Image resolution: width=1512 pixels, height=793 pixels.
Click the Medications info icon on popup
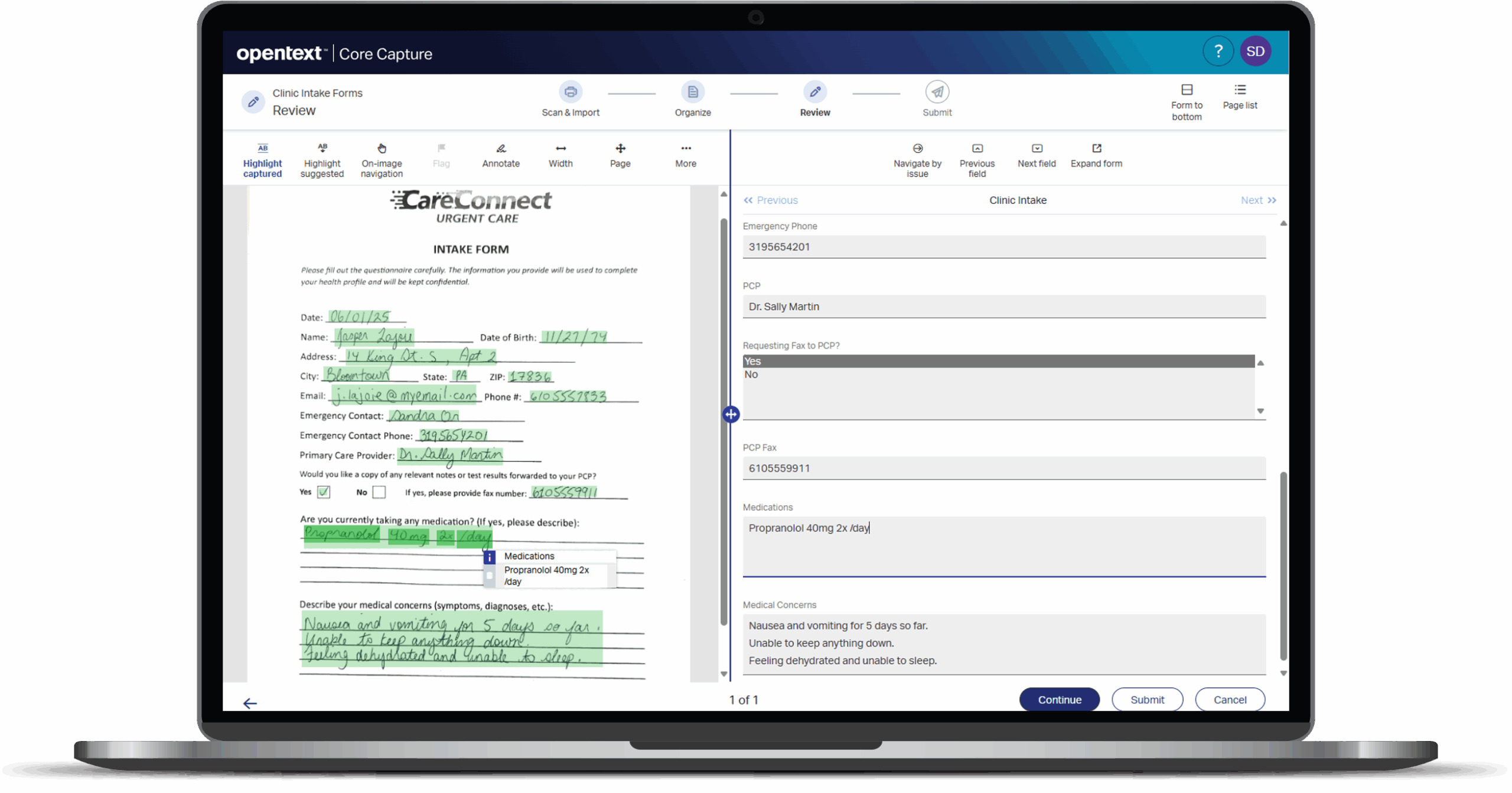[489, 557]
